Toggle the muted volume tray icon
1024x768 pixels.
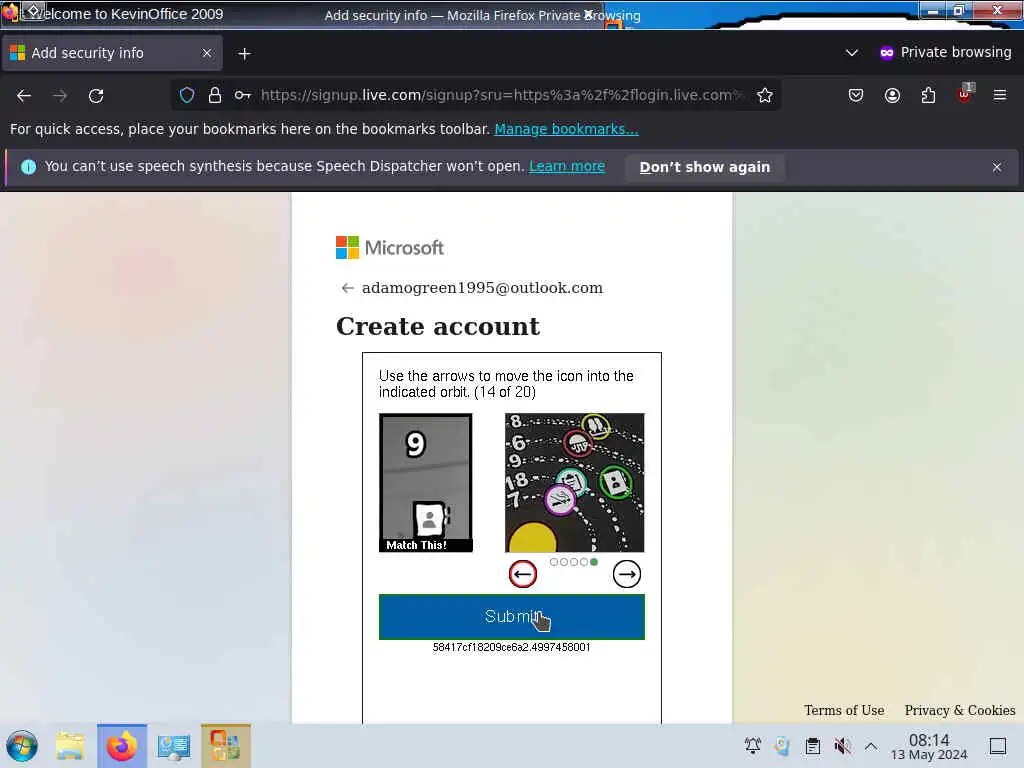tap(842, 746)
